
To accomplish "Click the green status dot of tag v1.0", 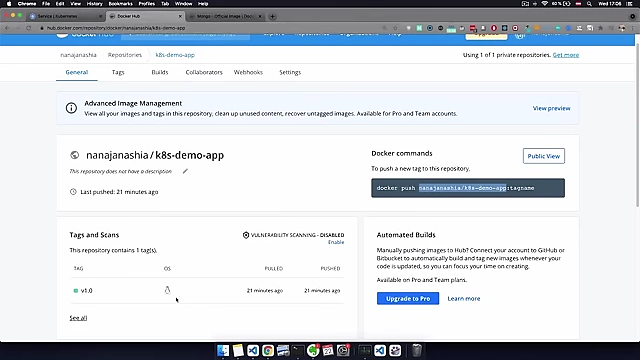I will [x=76, y=291].
